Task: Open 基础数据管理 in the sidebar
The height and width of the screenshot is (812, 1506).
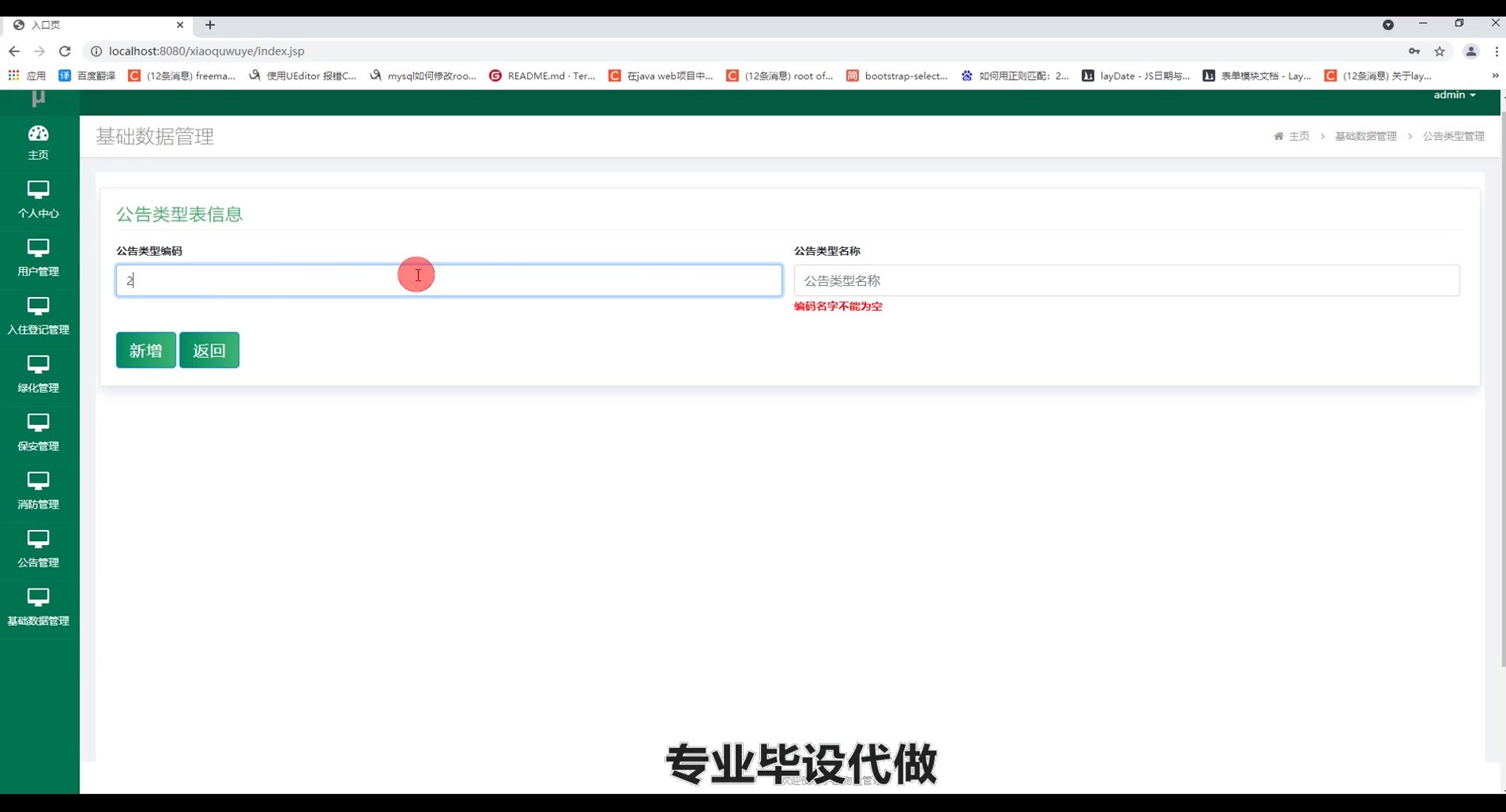Action: tap(38, 607)
